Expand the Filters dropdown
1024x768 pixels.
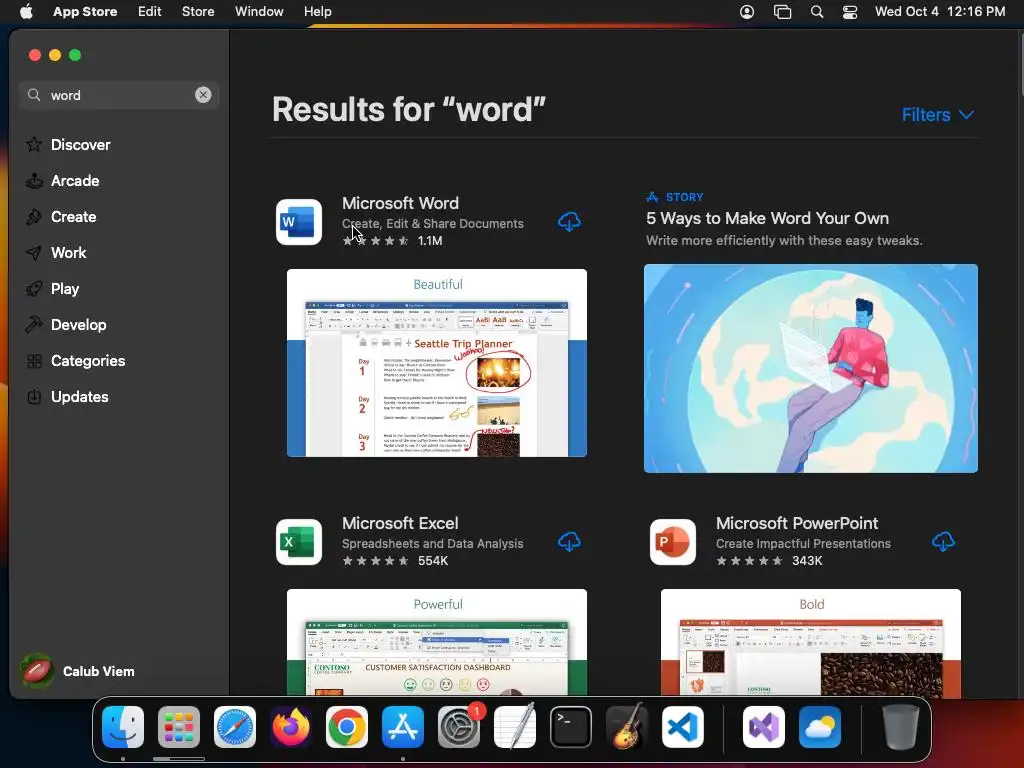(x=938, y=115)
